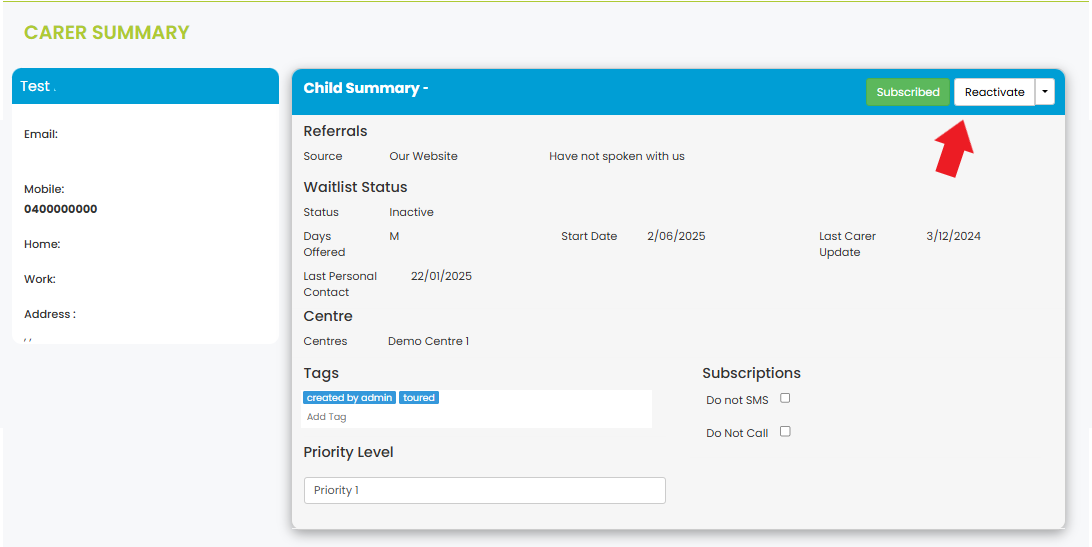Click the Demo Centre 1 value
The width and height of the screenshot is (1092, 547).
(x=428, y=341)
